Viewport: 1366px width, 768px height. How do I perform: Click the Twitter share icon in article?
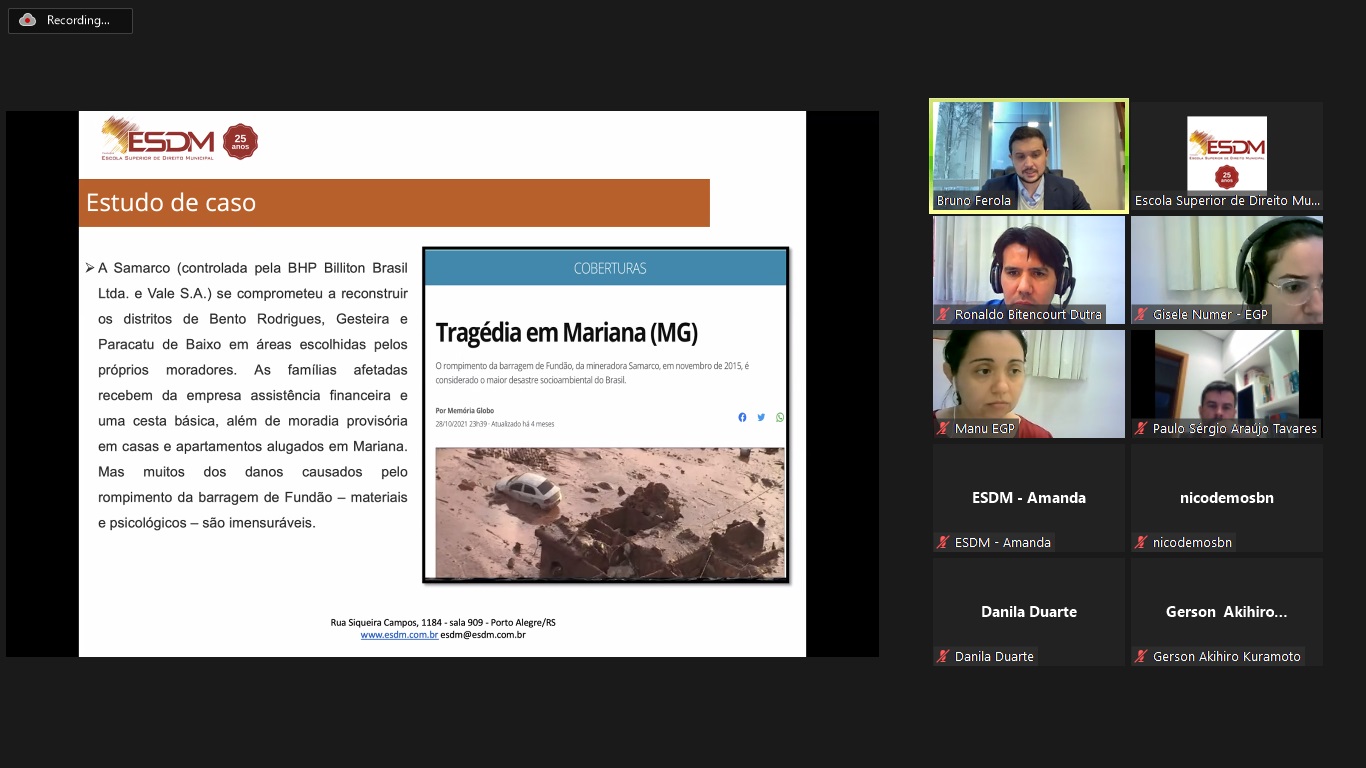761,417
